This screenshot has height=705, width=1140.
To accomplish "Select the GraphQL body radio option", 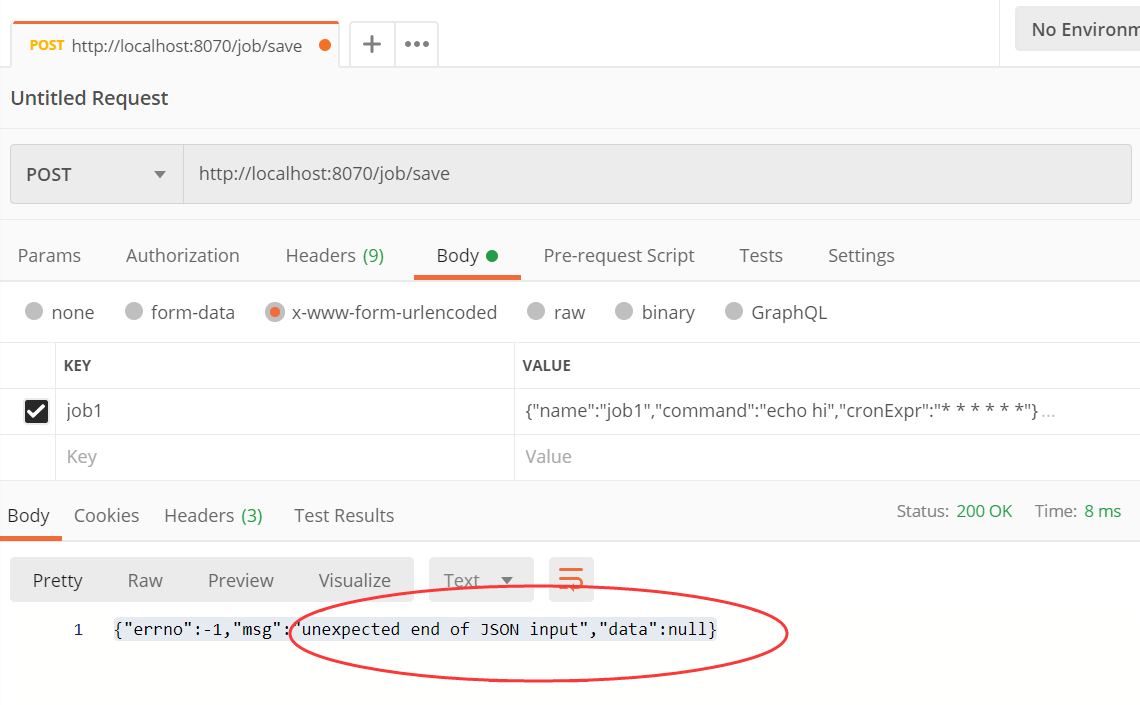I will (734, 312).
